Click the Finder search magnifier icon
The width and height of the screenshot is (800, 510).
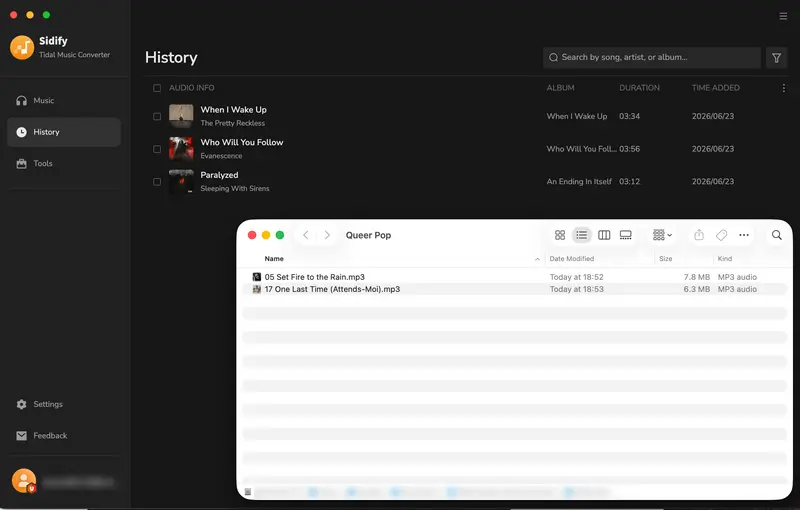[777, 235]
